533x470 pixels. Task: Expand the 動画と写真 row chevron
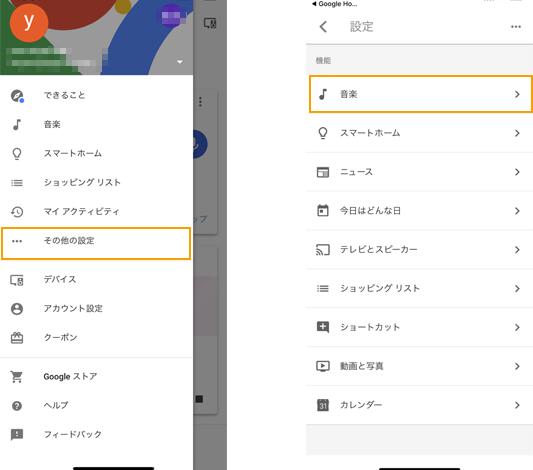(517, 366)
